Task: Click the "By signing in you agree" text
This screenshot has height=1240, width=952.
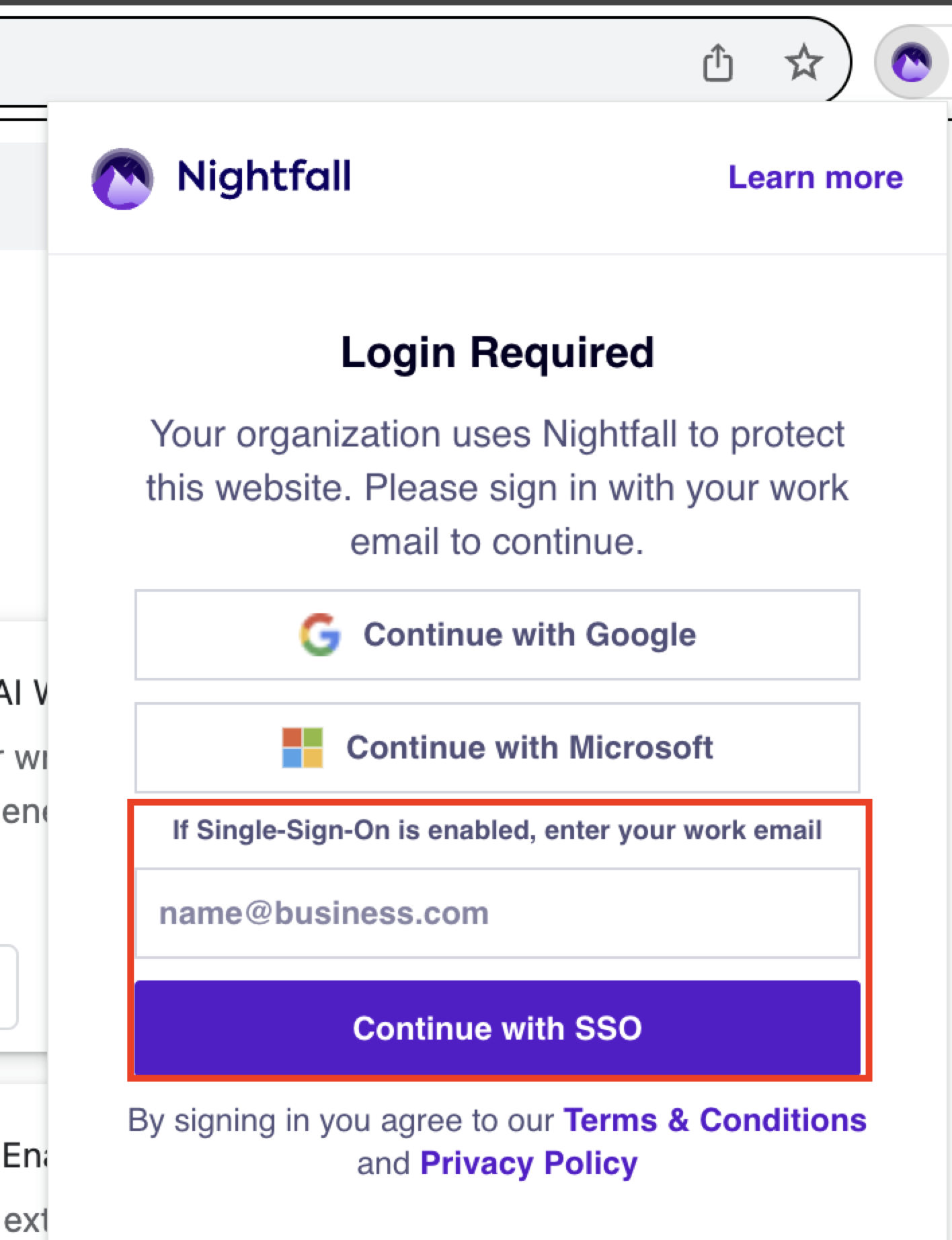Action: pos(341,1121)
